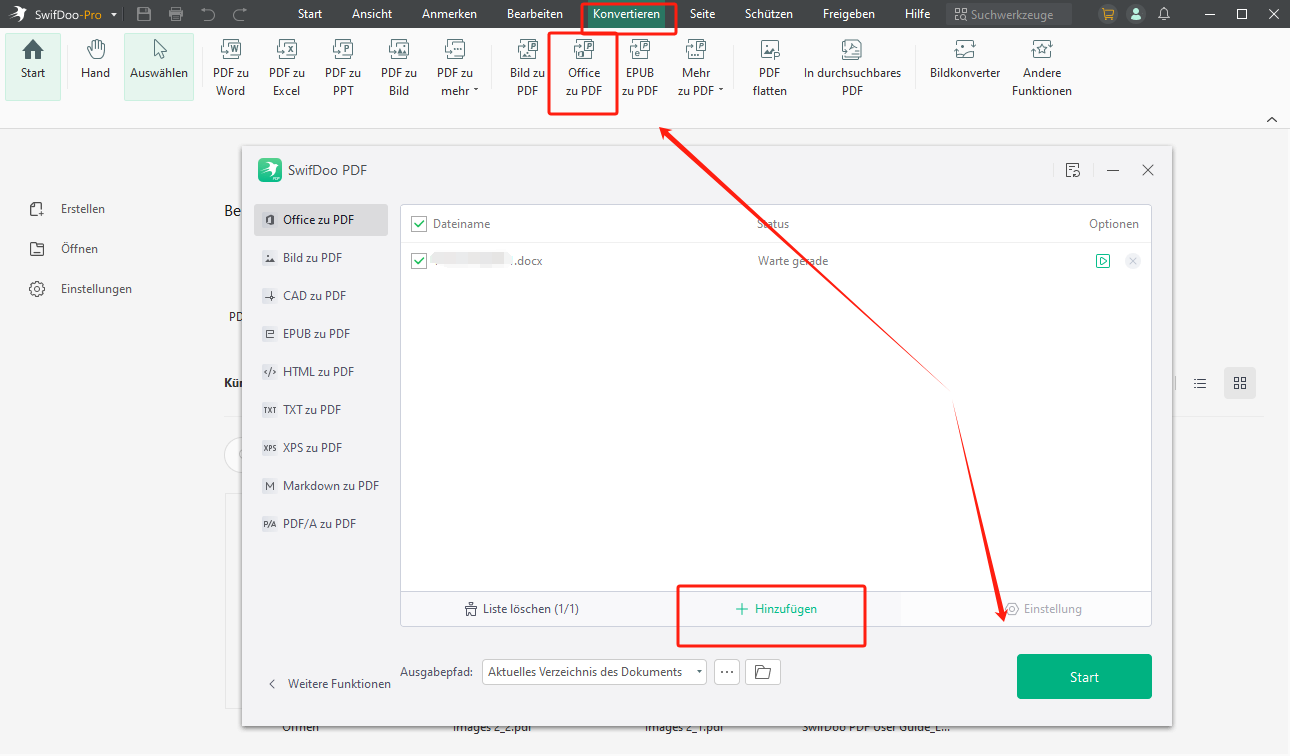Switch to list view icon
The width and height of the screenshot is (1290, 756).
pyautogui.click(x=1200, y=383)
